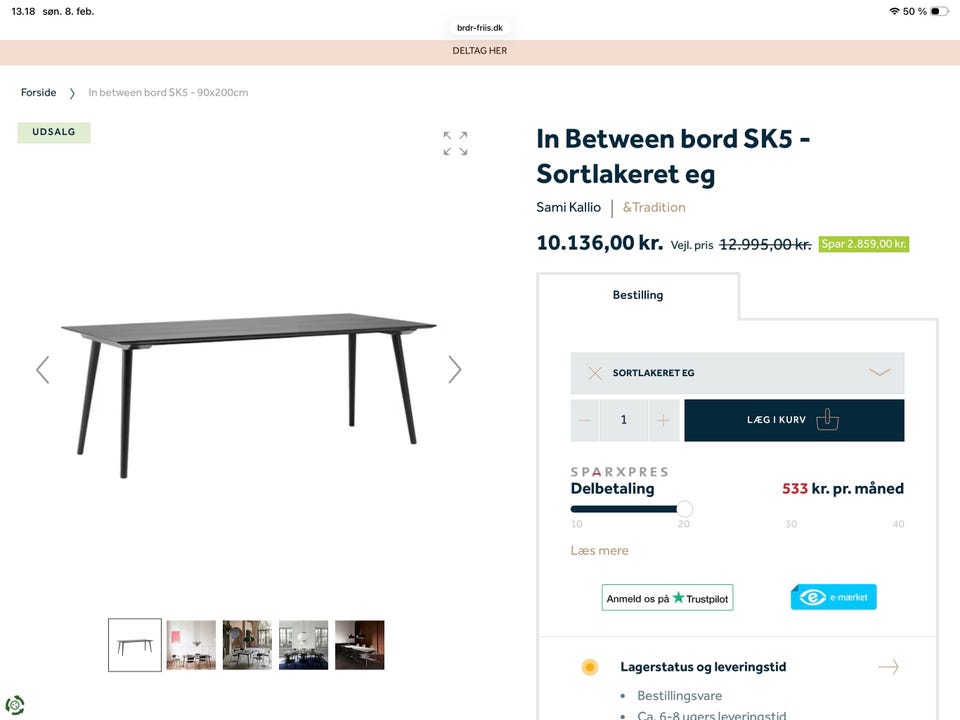Open the Læs mere link
Viewport: 960px width, 720px height.
point(599,550)
